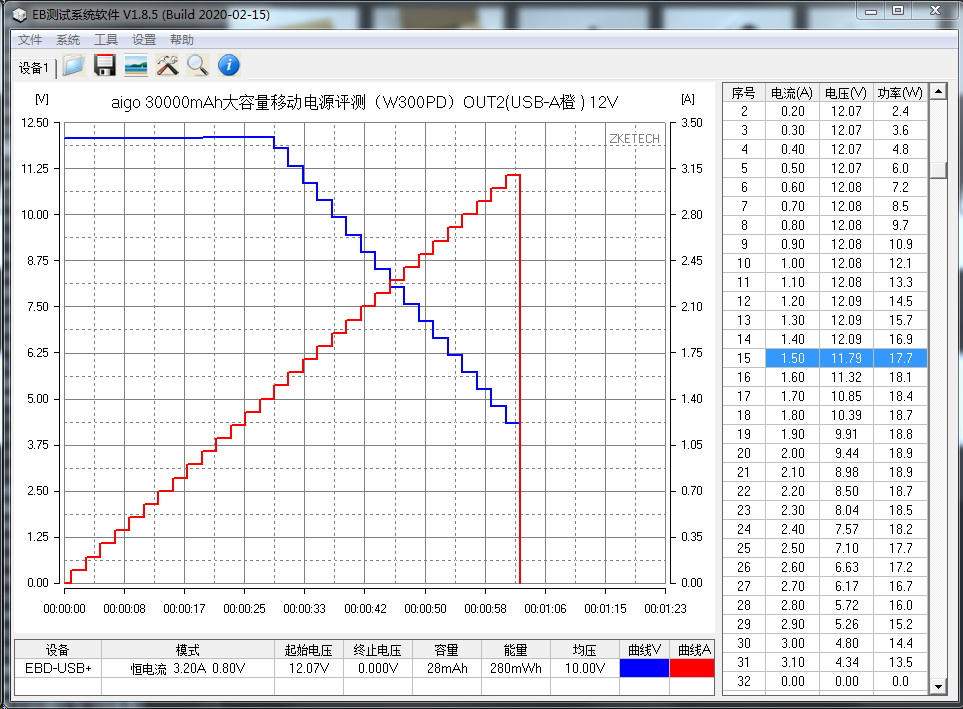Click current value 1.00 in row 10
The width and height of the screenshot is (963, 709).
pyautogui.click(x=792, y=264)
